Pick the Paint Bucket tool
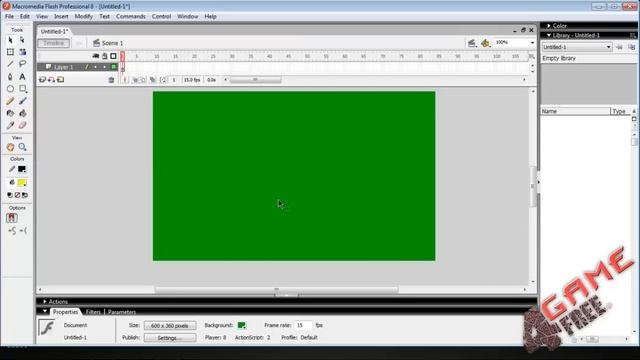 tap(22, 113)
